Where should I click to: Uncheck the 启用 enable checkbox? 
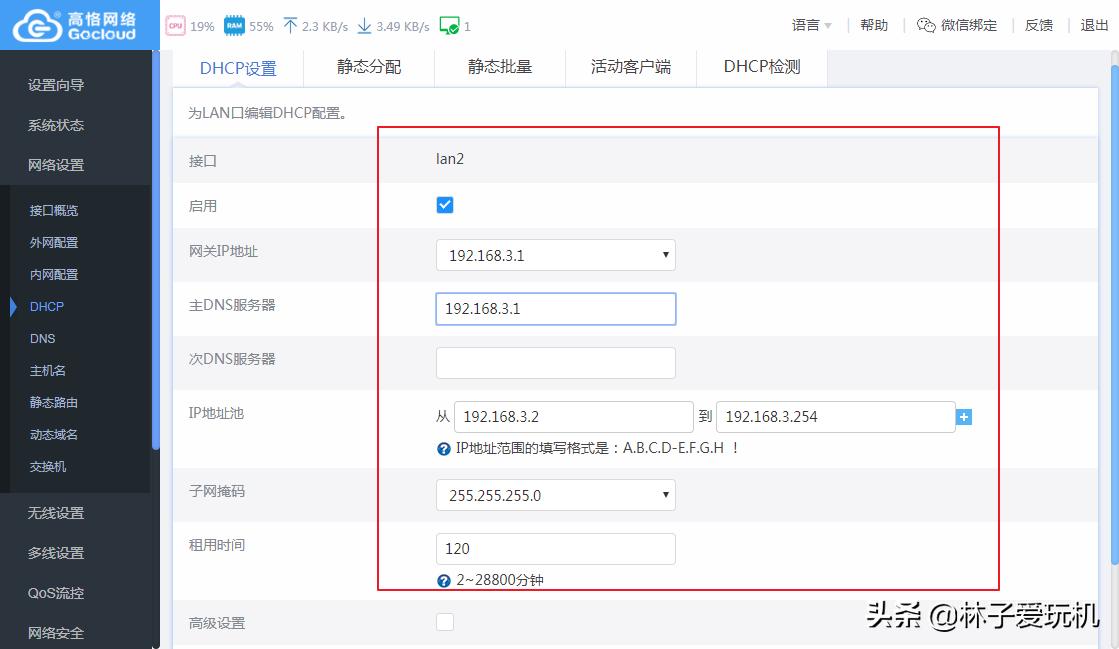coord(443,204)
